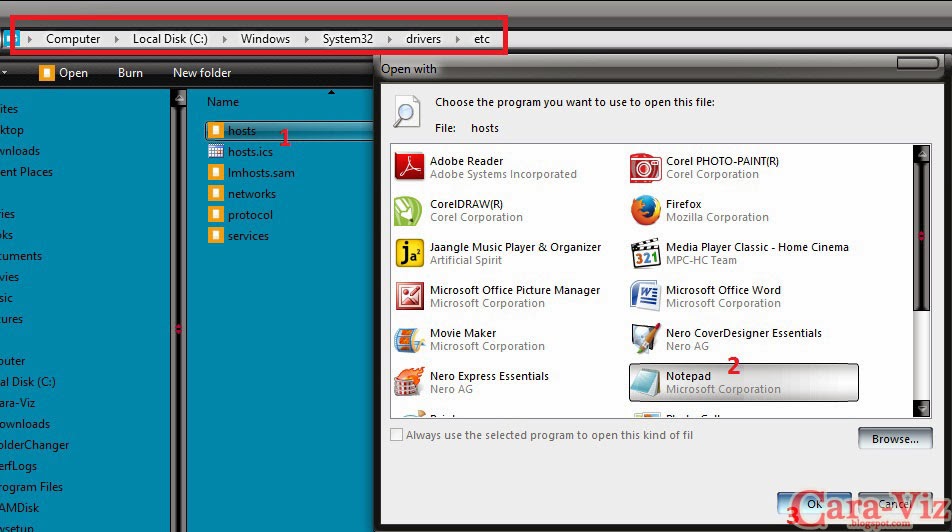The image size is (952, 532).
Task: Select the ownloads folder under Local Disk
Action: [25, 424]
